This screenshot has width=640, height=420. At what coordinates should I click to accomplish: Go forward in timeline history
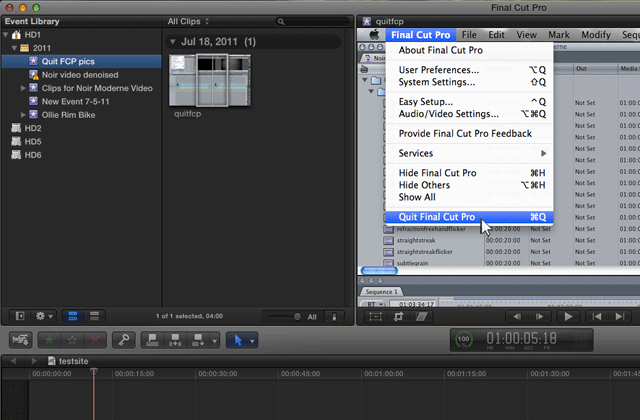[x=34, y=361]
